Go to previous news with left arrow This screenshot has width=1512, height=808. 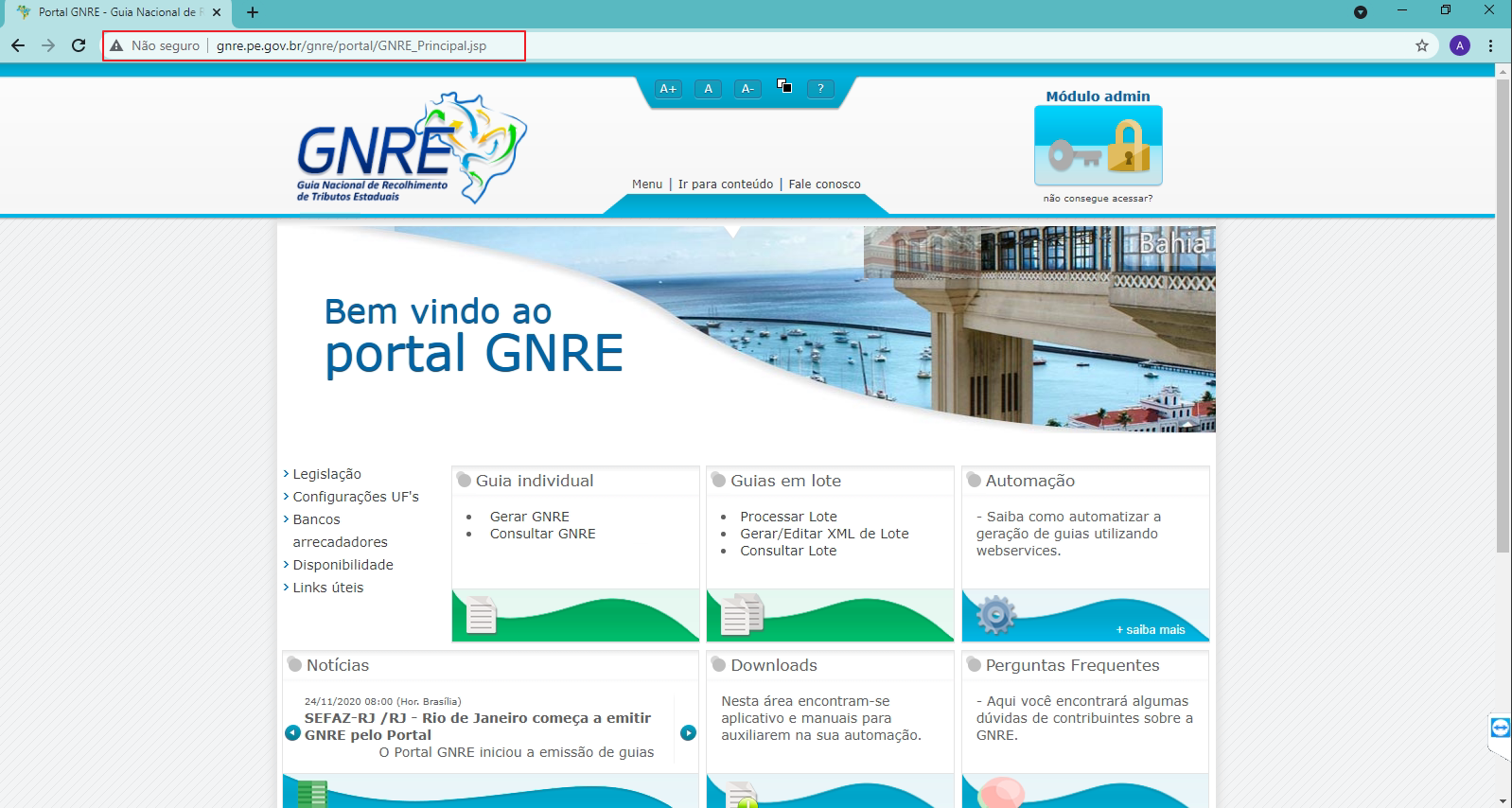293,732
